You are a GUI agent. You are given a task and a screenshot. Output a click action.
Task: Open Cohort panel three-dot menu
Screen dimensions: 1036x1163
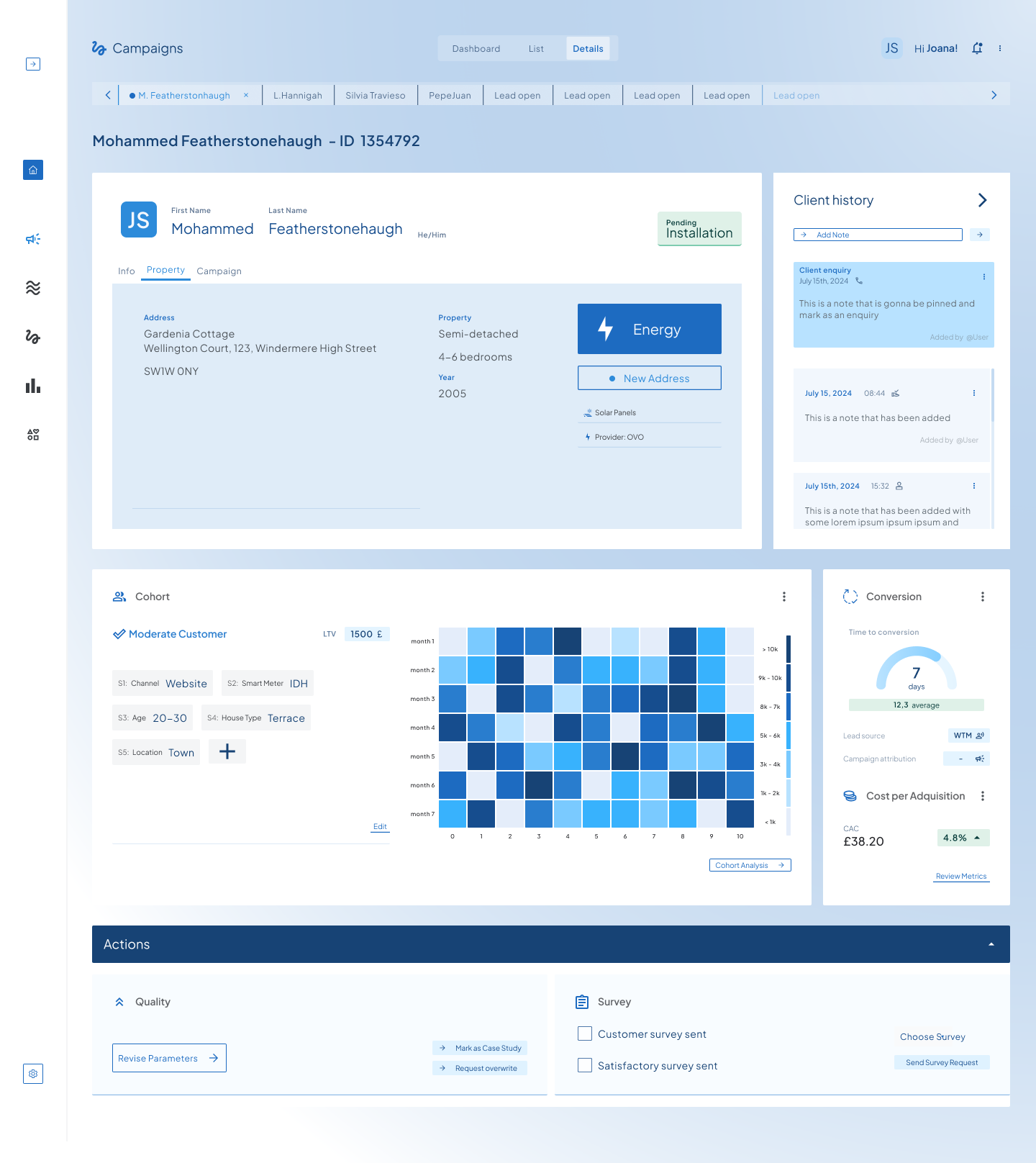(x=784, y=597)
